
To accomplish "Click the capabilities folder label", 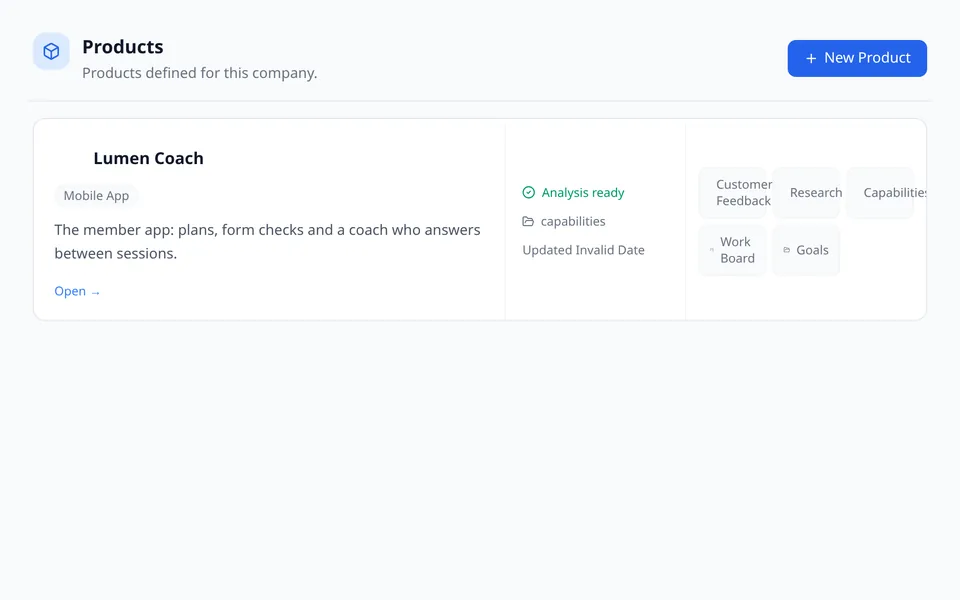I will 573,221.
